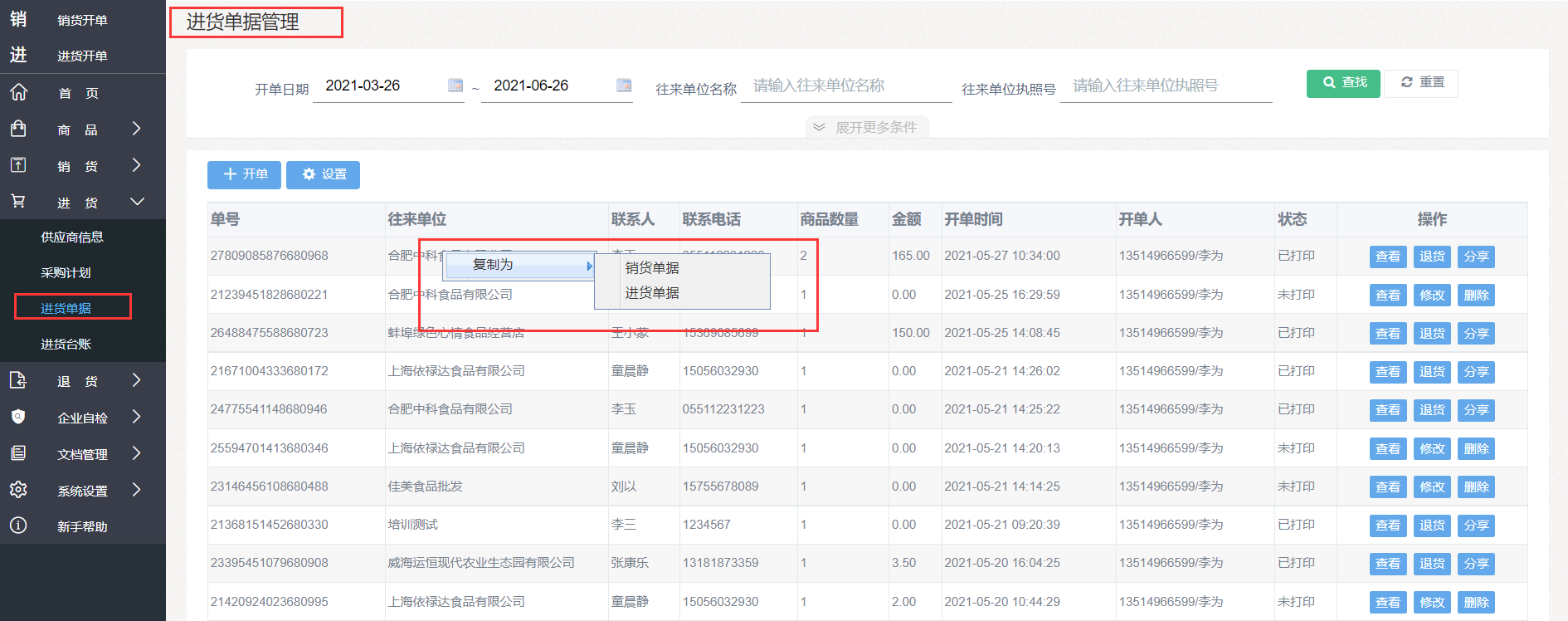Viewport: 1568px width, 621px height.
Task: Click 删除 for order 23146456108680488
Action: (1476, 487)
